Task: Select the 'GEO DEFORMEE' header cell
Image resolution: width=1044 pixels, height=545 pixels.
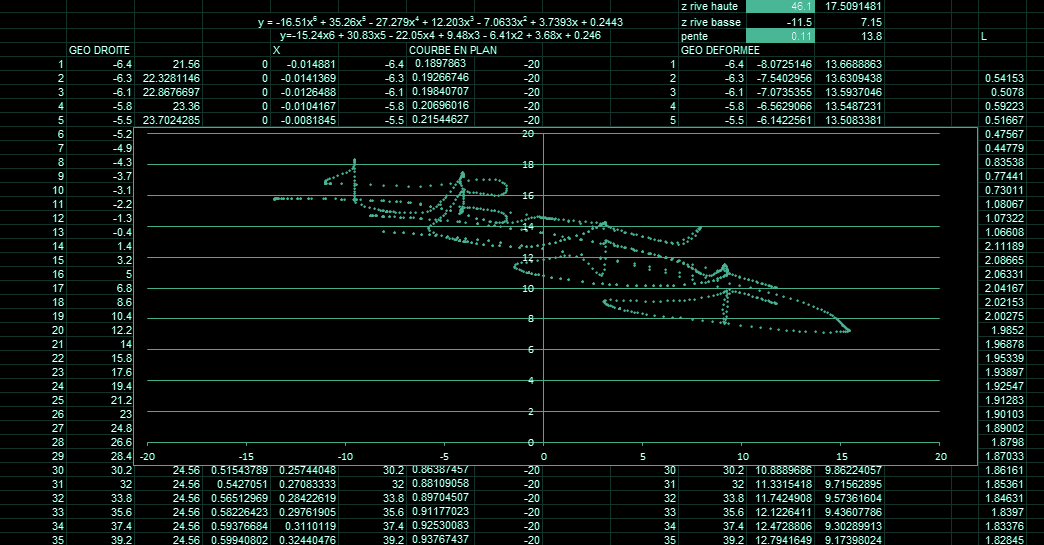Action: click(719, 49)
